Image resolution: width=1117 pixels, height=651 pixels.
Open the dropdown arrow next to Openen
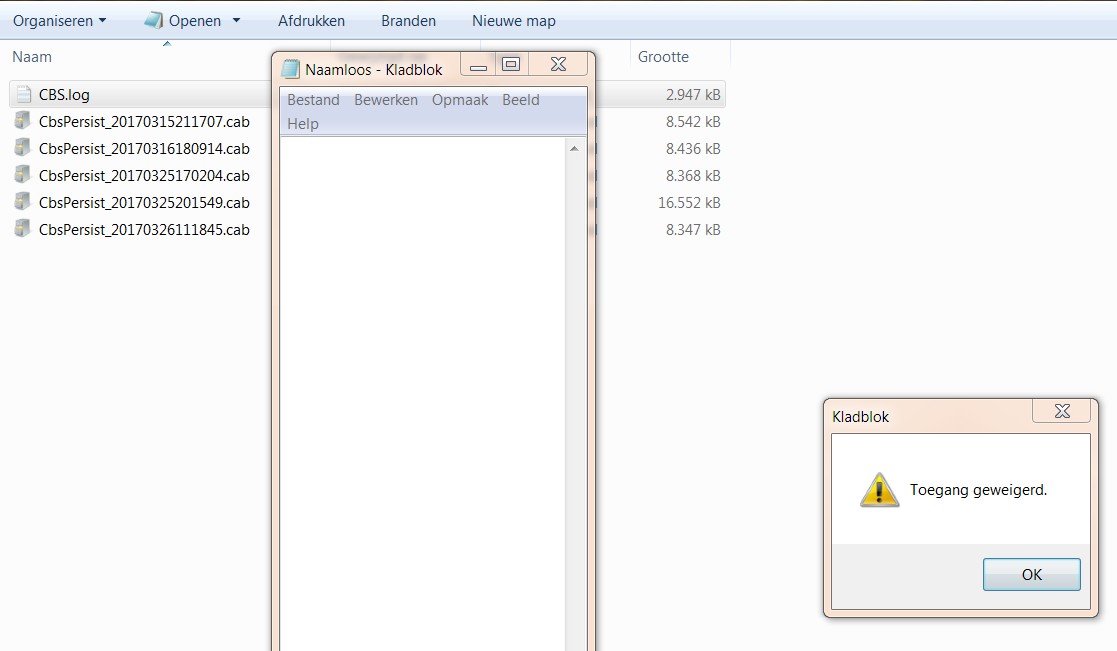pyautogui.click(x=237, y=21)
